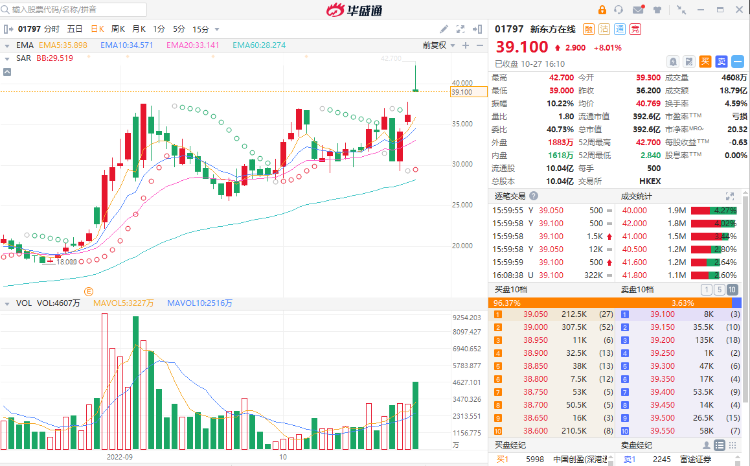
Task: Collapse the SAR indicator row
Action: (x=8, y=58)
